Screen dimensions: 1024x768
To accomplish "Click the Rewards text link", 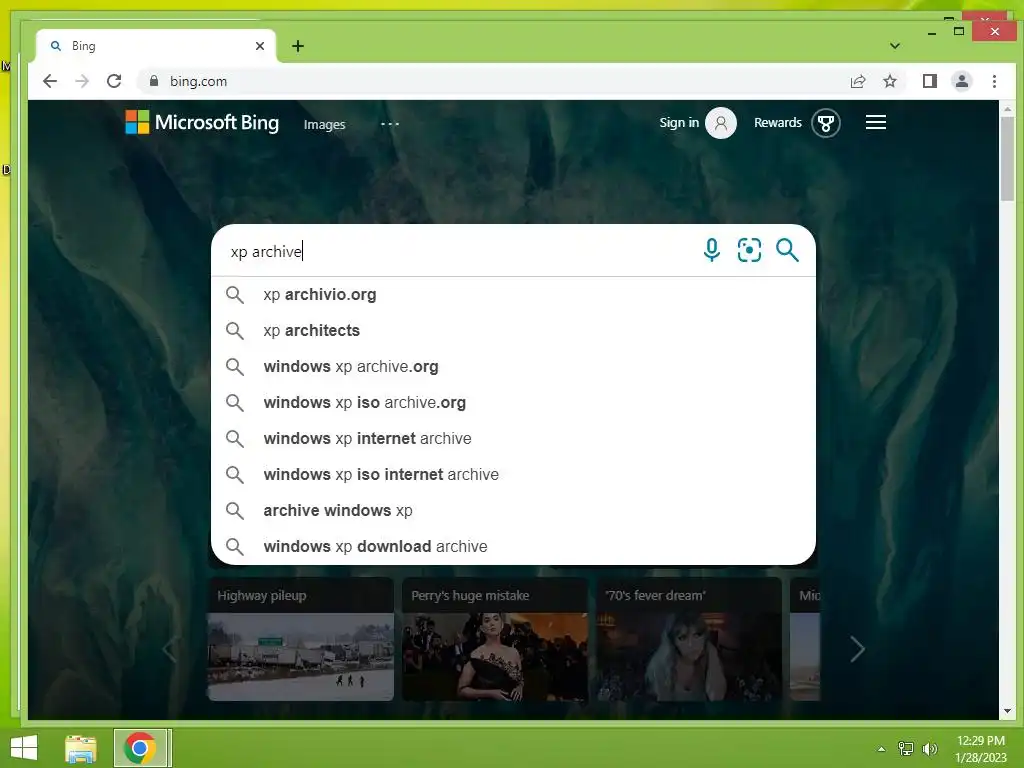I will (777, 123).
